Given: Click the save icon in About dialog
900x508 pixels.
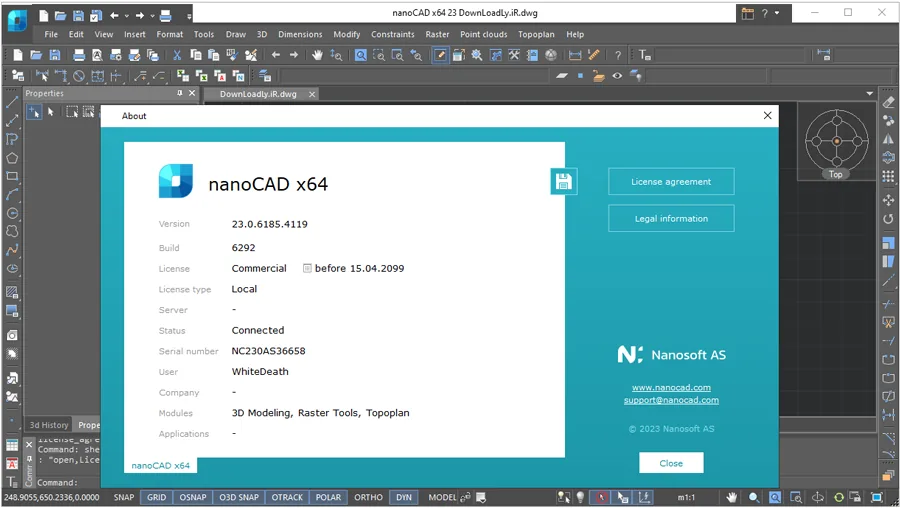Looking at the screenshot, I should pos(564,182).
